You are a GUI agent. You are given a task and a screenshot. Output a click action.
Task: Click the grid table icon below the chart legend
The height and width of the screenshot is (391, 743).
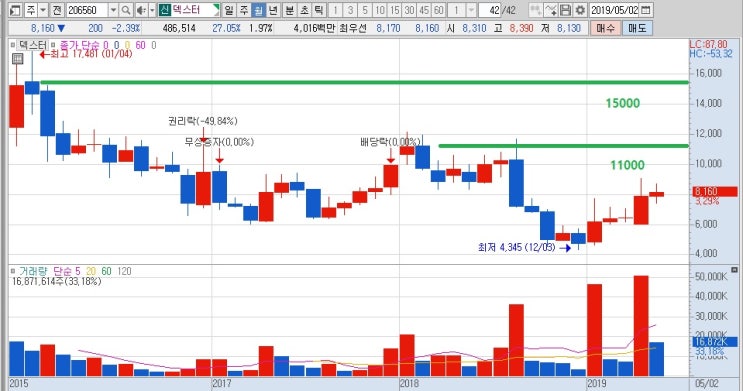(18, 59)
